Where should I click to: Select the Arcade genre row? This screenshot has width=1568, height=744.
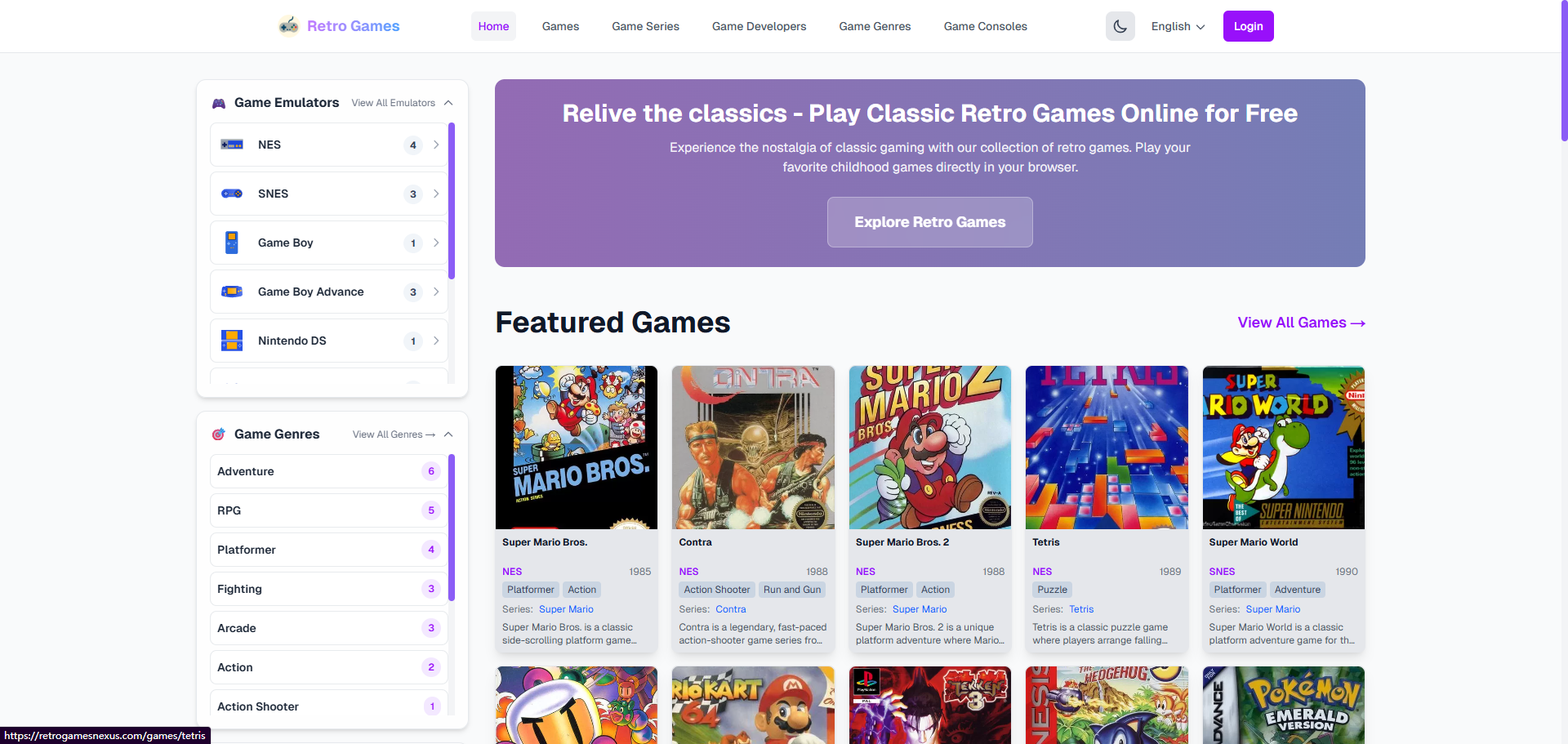(328, 628)
